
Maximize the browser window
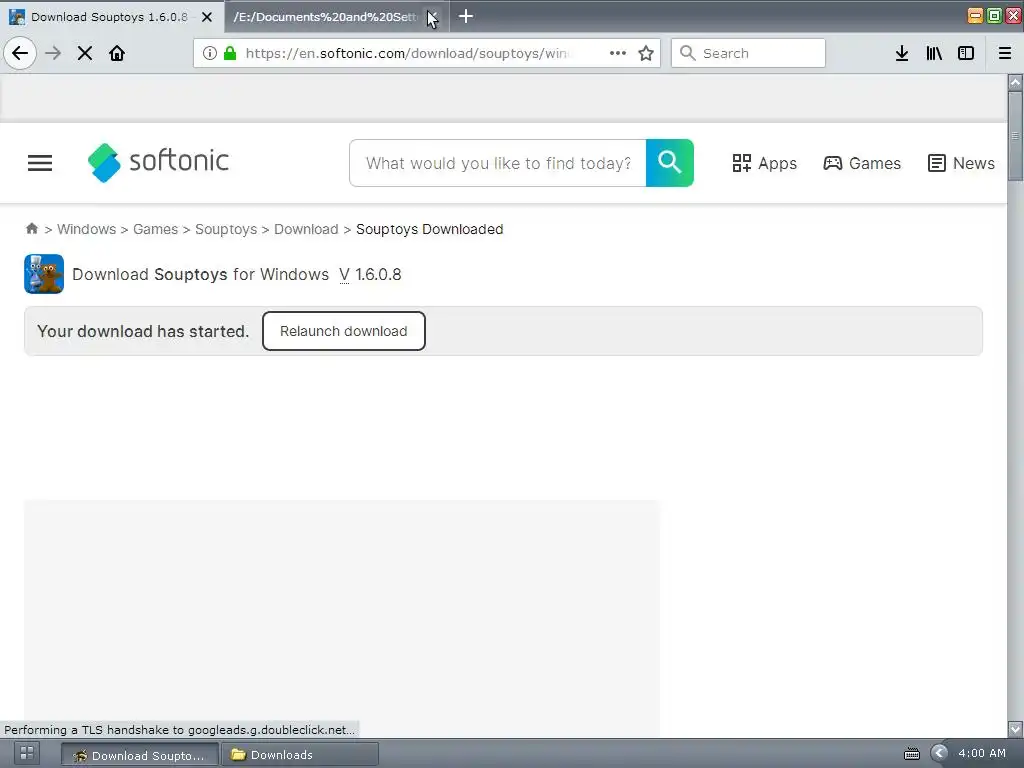coord(994,15)
